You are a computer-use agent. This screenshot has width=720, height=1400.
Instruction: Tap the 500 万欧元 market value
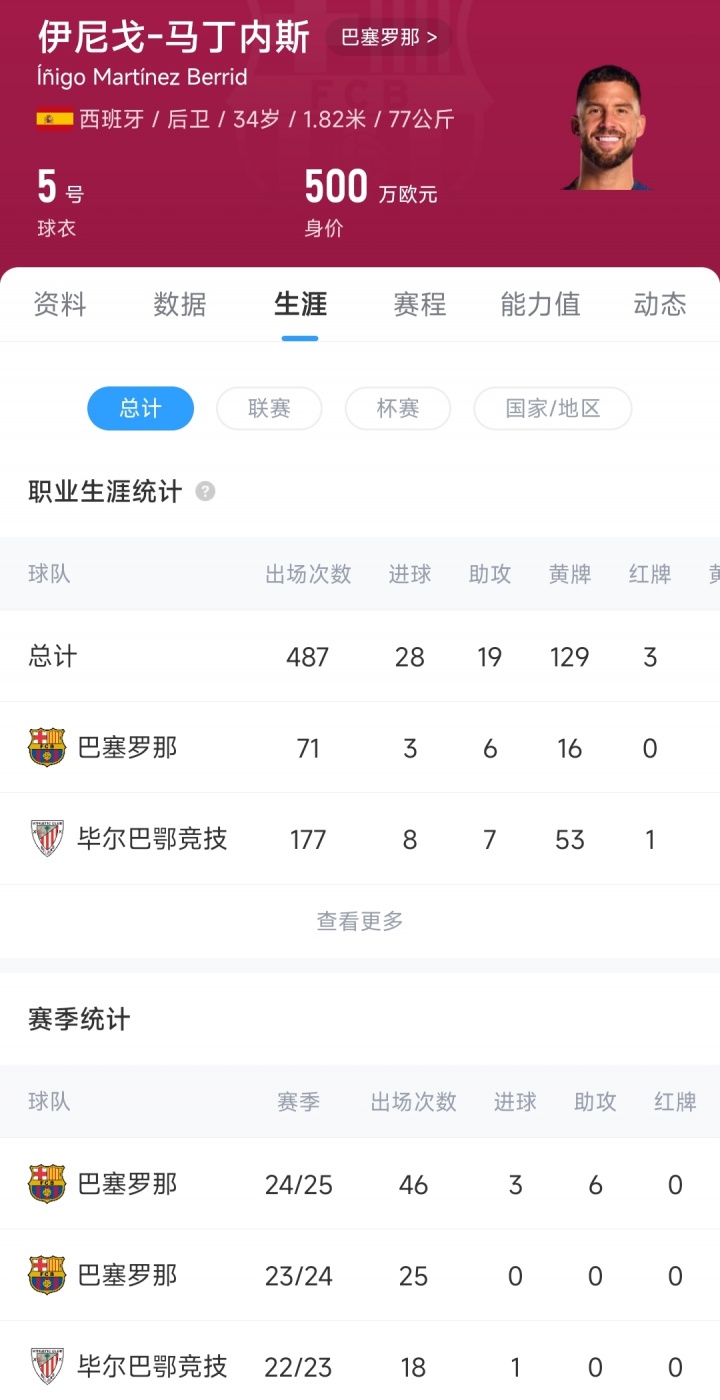[370, 188]
